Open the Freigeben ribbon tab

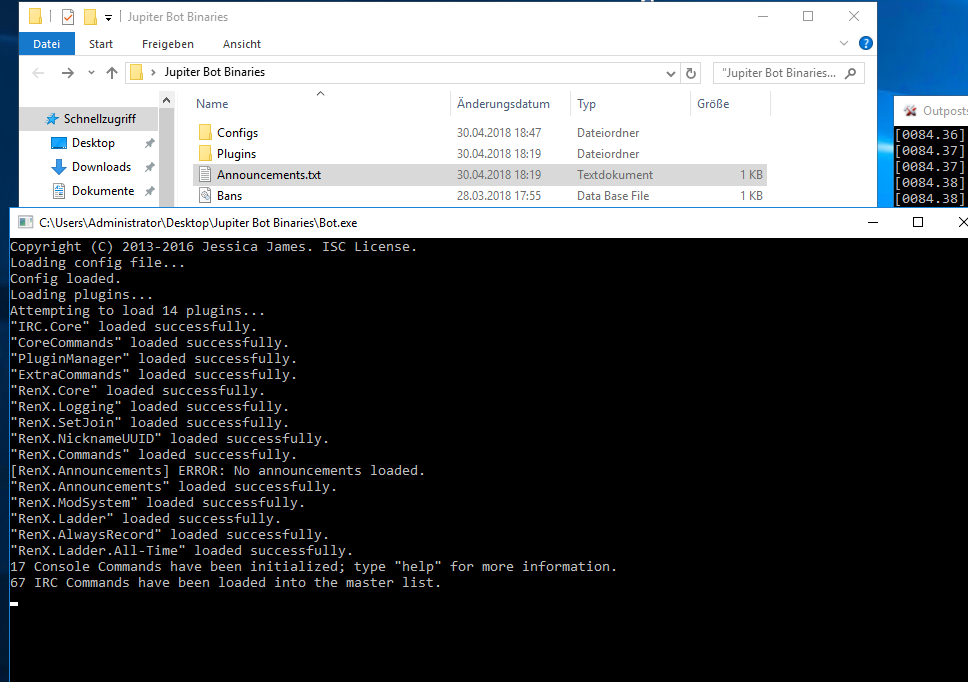pos(167,44)
